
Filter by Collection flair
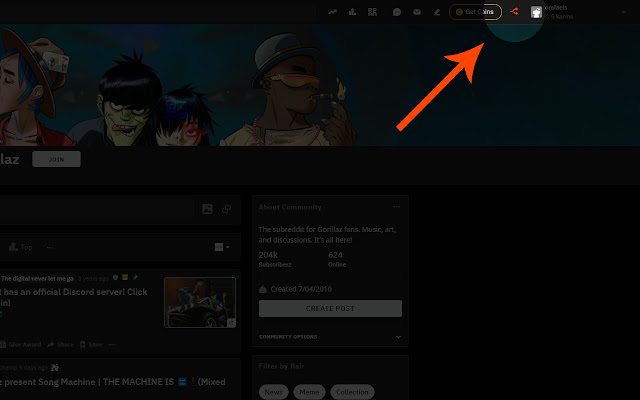point(352,392)
